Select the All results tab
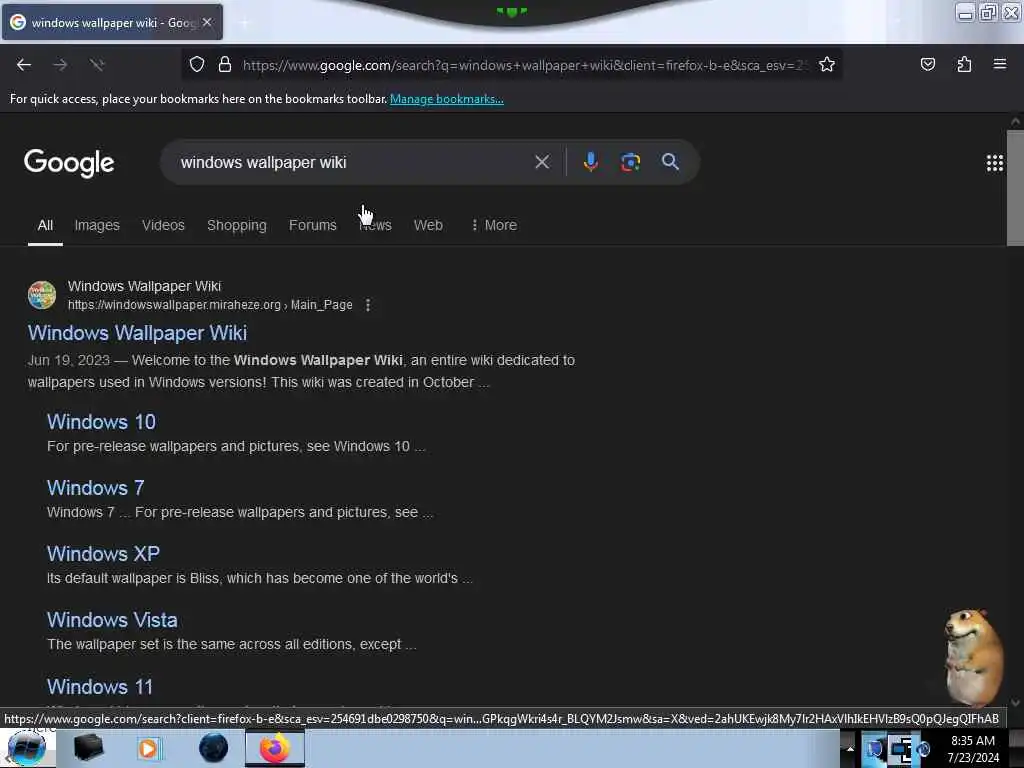This screenshot has width=1024, height=768. 45,225
